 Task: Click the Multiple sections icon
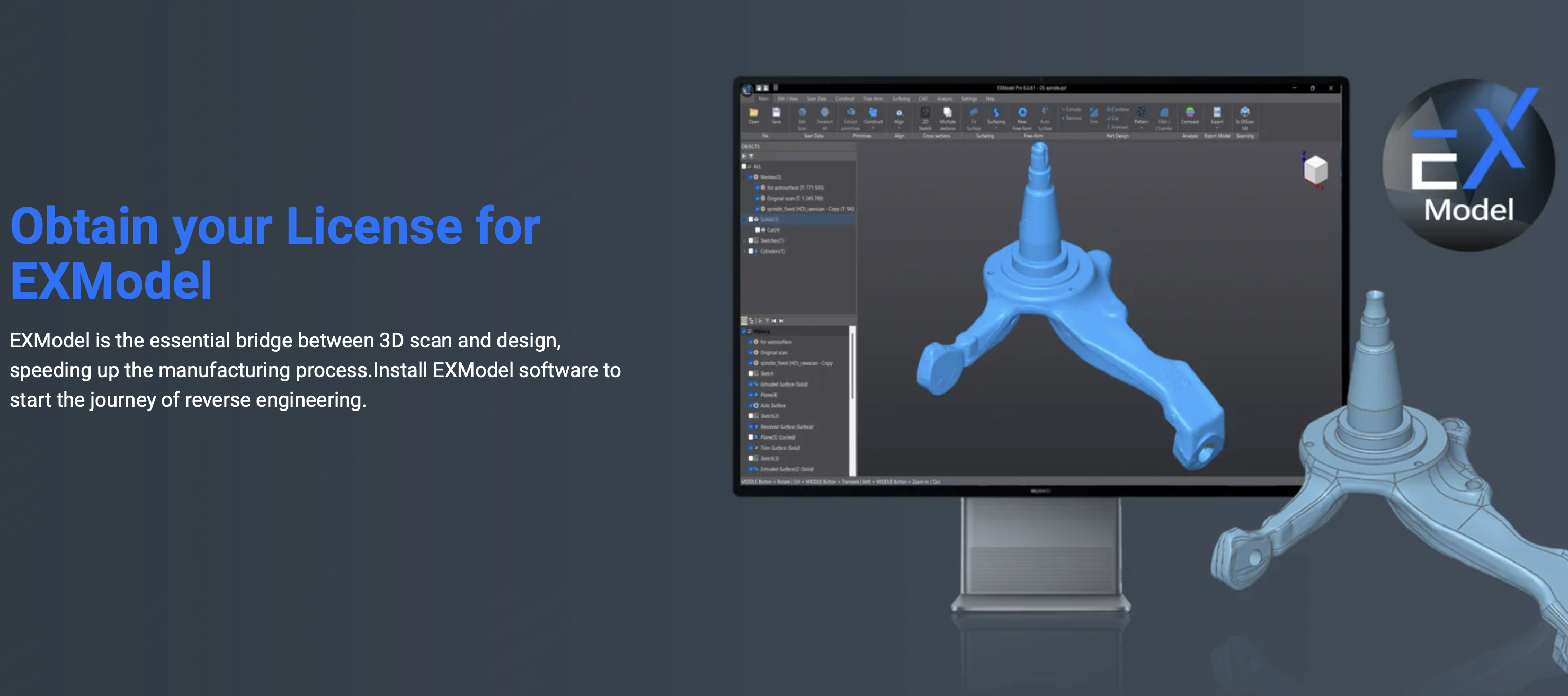947,113
